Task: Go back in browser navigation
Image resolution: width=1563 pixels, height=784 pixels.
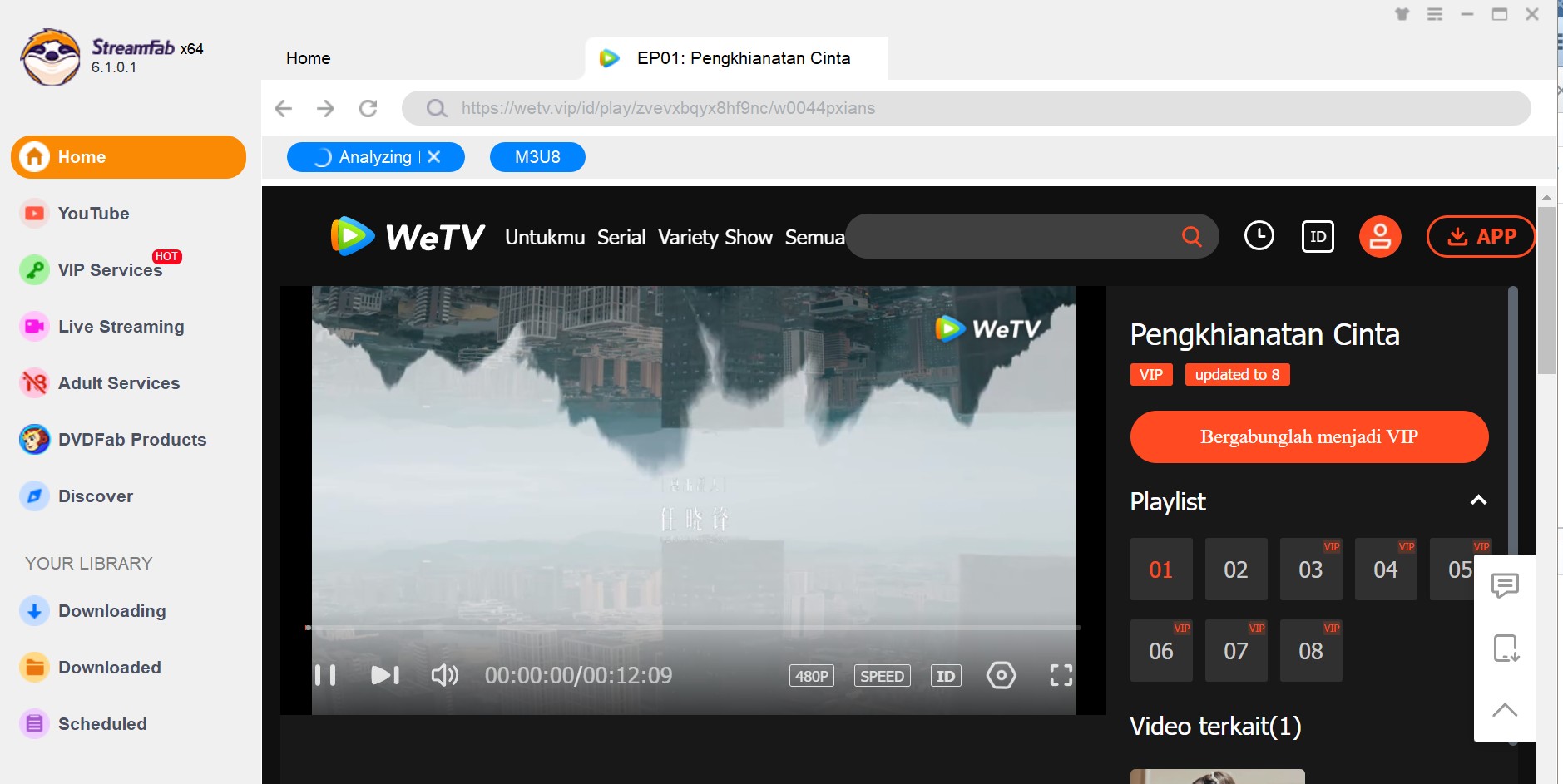Action: click(x=284, y=108)
